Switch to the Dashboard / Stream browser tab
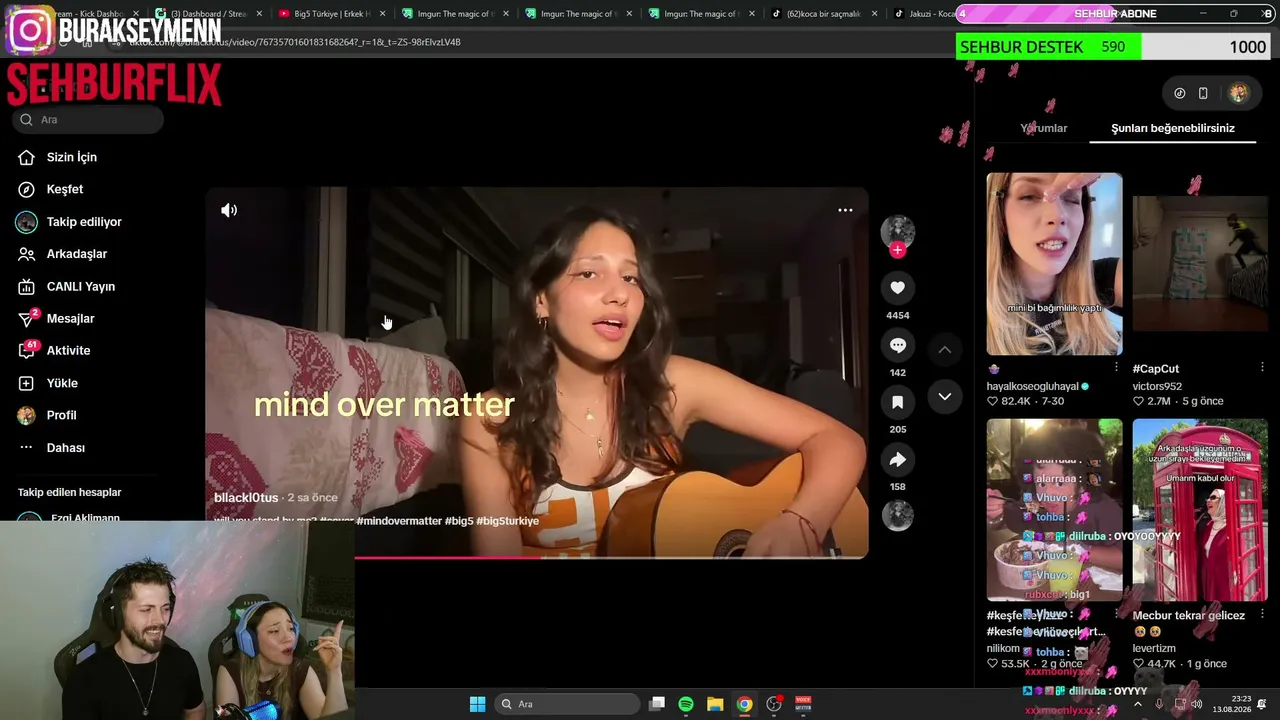 tap(208, 14)
